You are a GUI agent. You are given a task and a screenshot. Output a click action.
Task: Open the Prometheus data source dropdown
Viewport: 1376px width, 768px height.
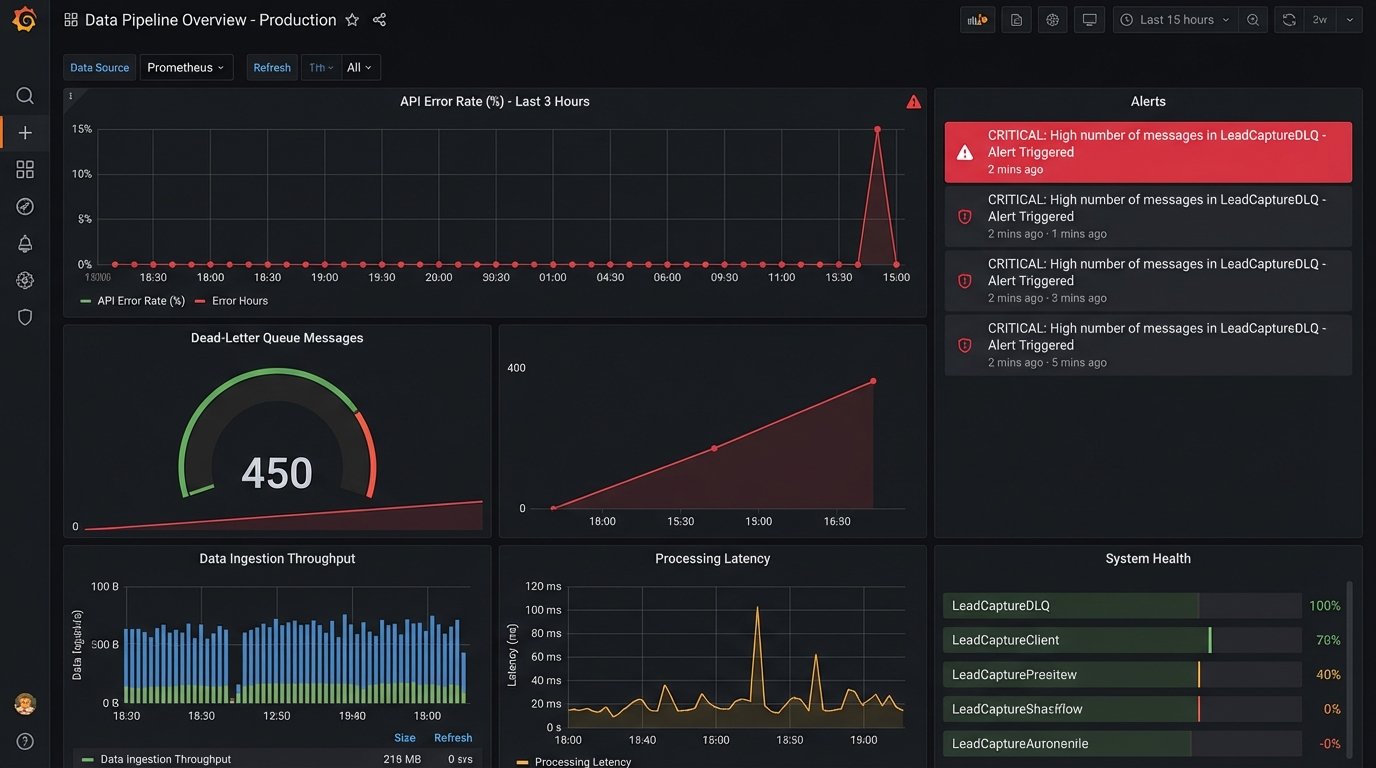186,68
